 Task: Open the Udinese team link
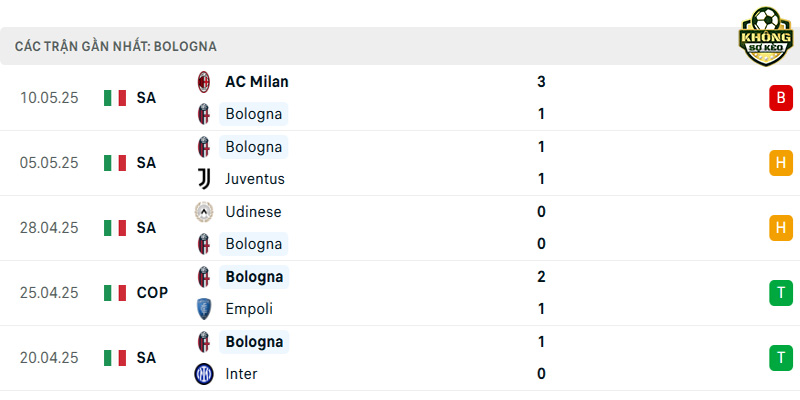click(x=254, y=212)
